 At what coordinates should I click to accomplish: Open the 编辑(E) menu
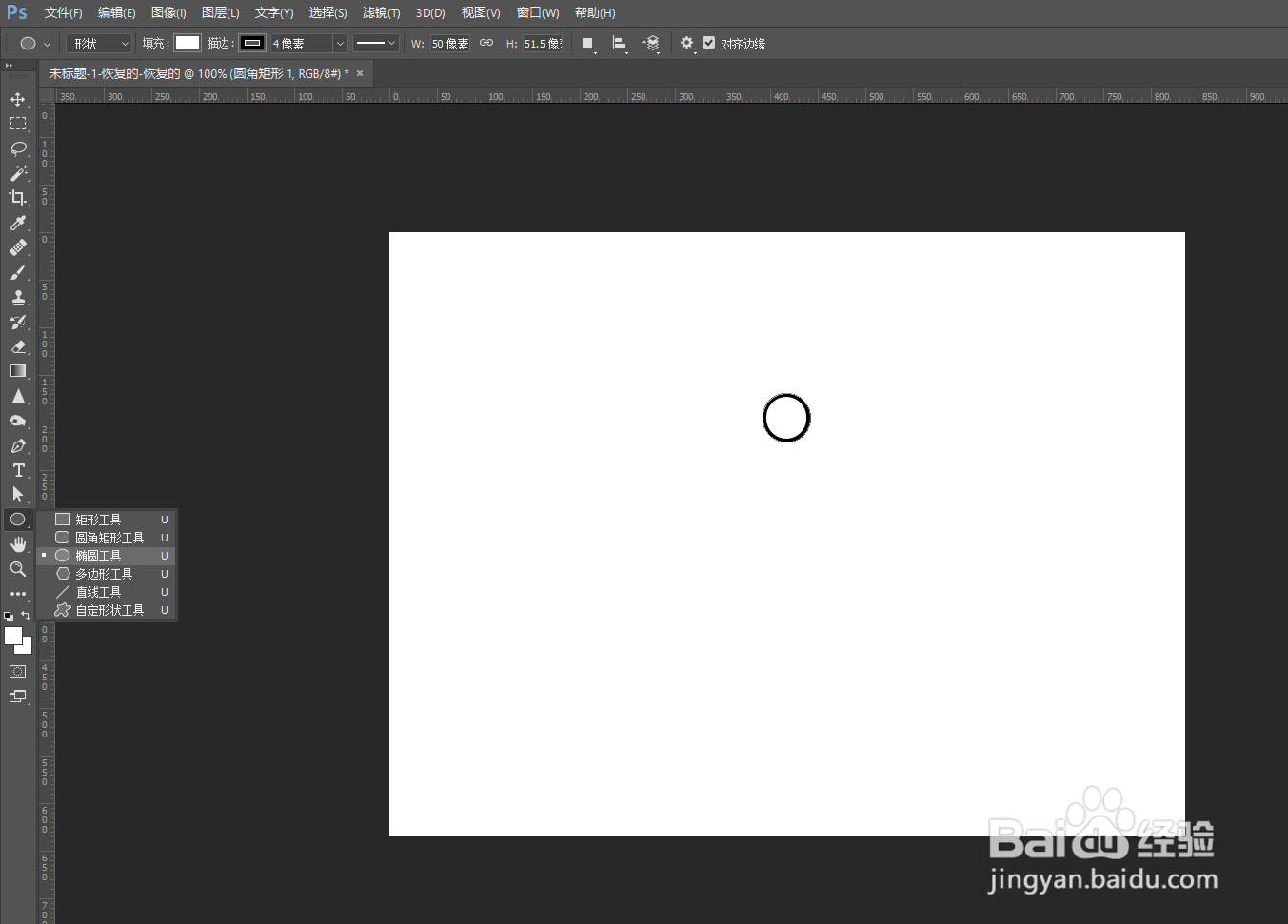coord(116,13)
